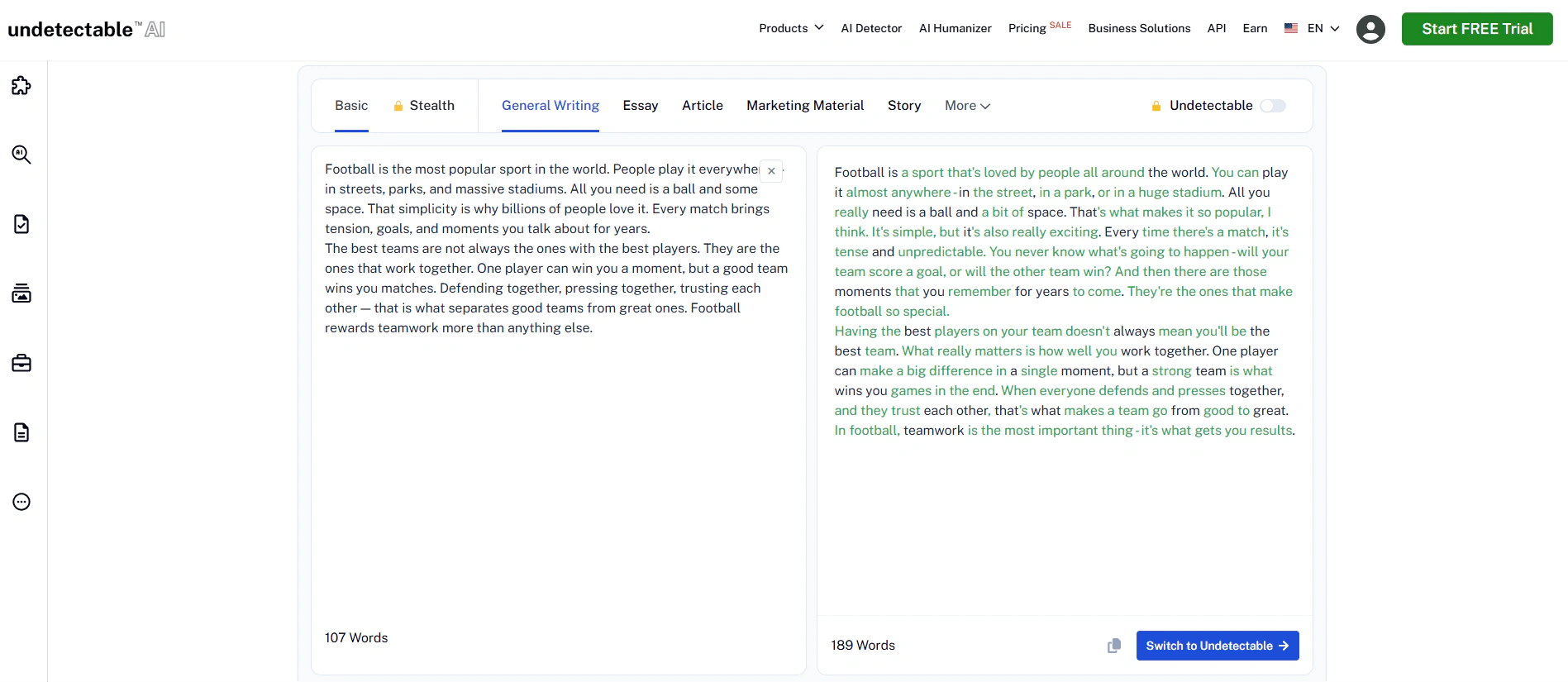Open the EN language dropdown

click(x=1323, y=28)
